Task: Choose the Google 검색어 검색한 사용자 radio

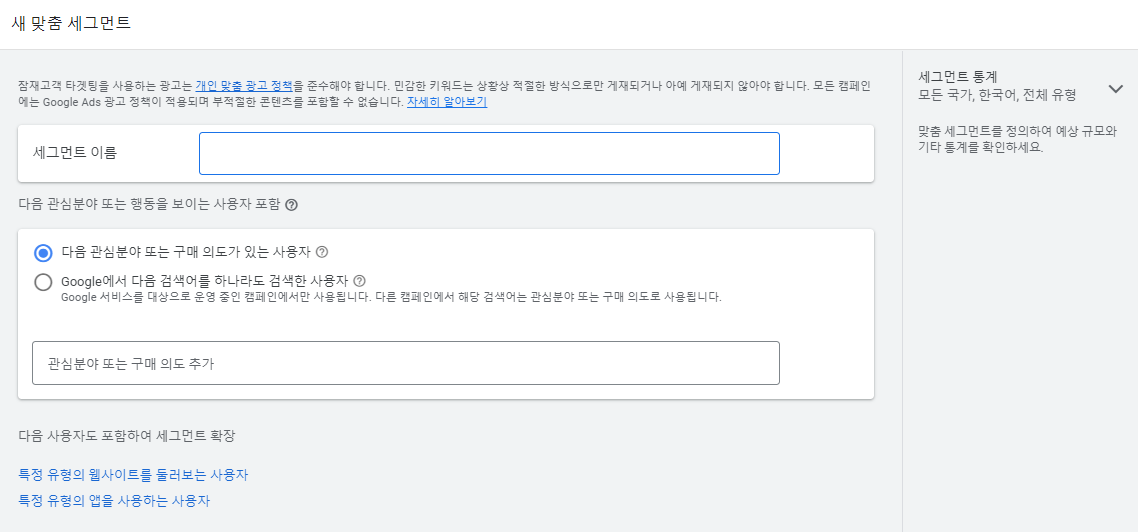Action: tap(44, 282)
